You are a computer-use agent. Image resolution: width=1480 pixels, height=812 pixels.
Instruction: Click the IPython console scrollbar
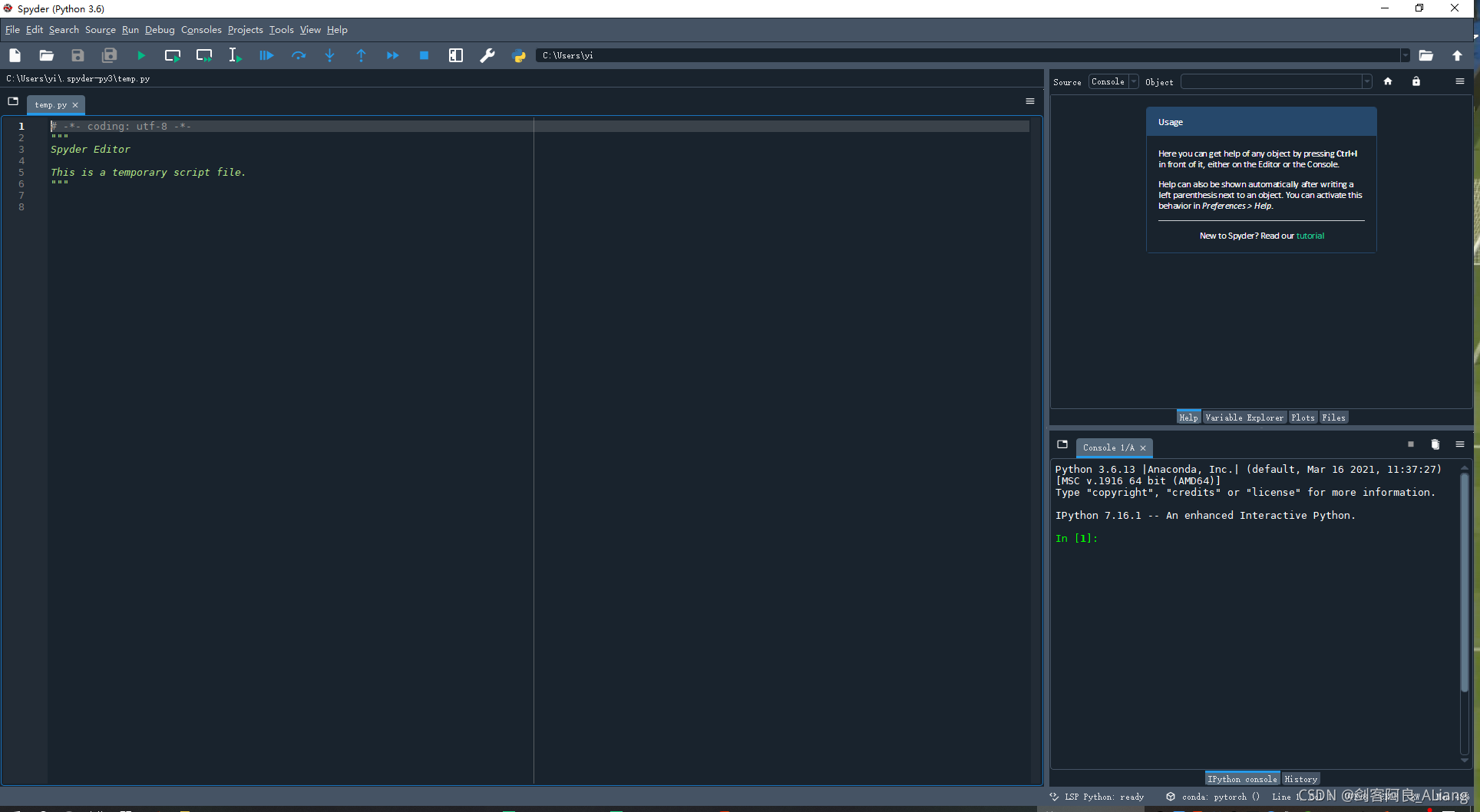coord(1464,582)
